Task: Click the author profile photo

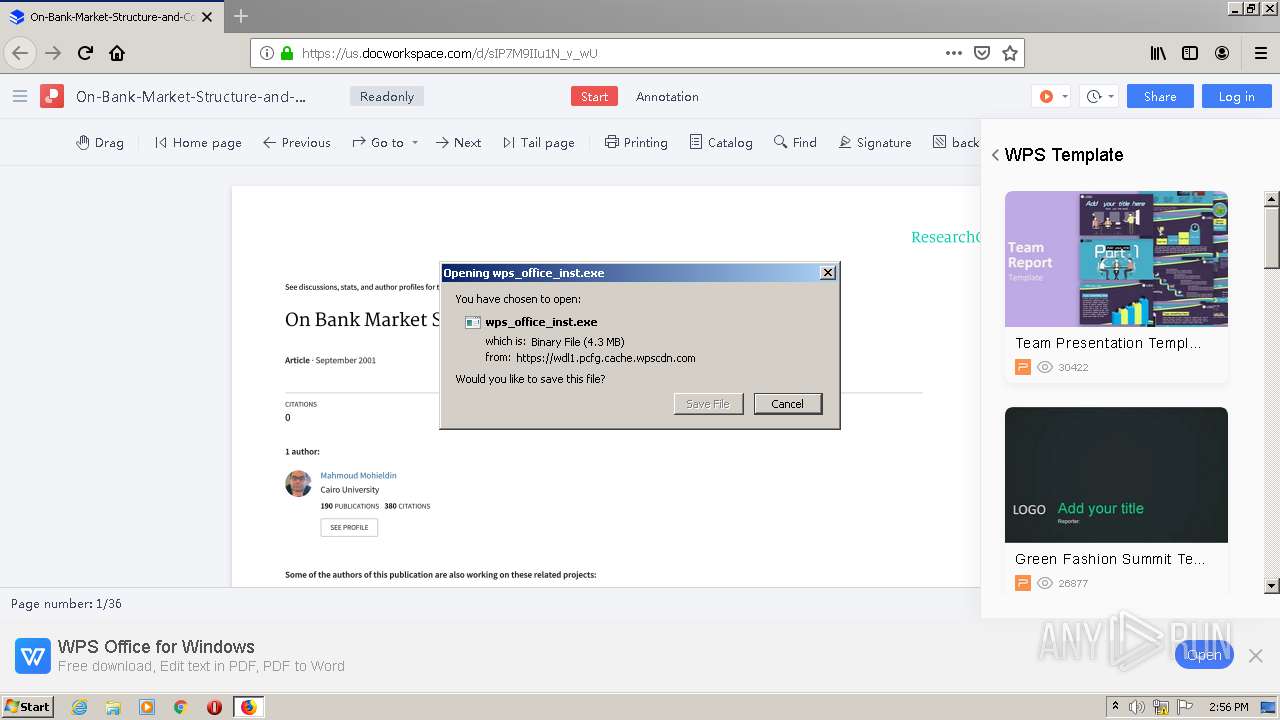Action: click(x=298, y=484)
